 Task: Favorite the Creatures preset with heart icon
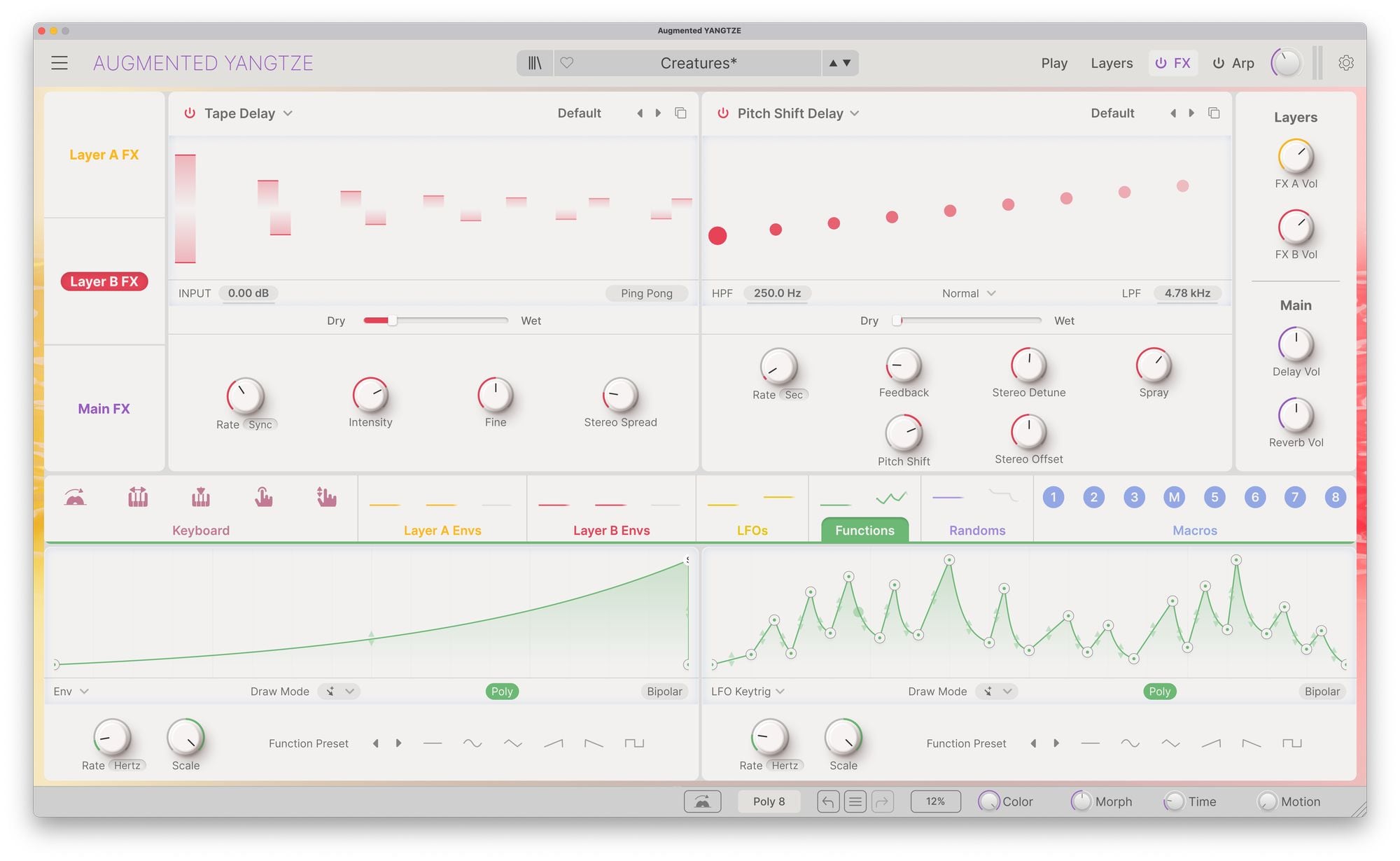pos(567,63)
